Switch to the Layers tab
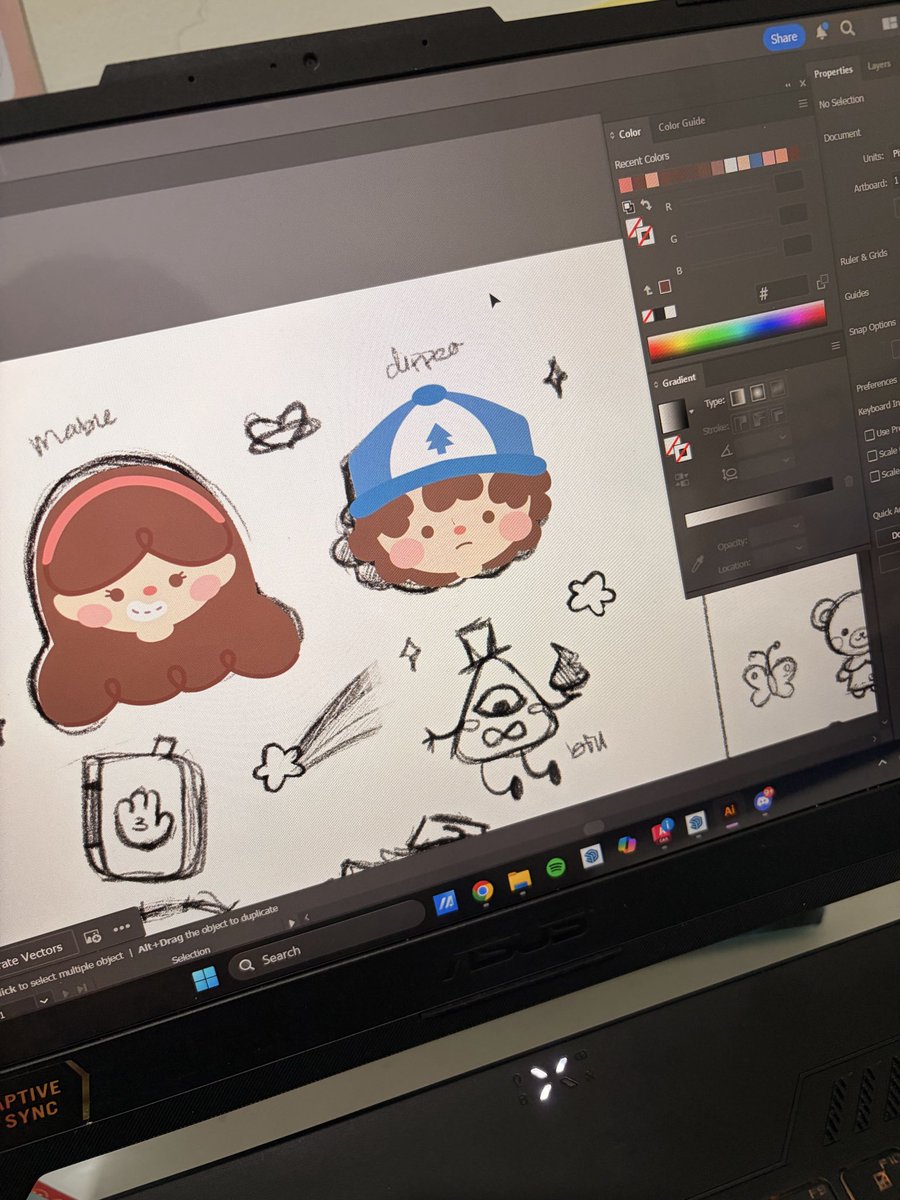Viewport: 900px width, 1200px height. click(x=879, y=65)
